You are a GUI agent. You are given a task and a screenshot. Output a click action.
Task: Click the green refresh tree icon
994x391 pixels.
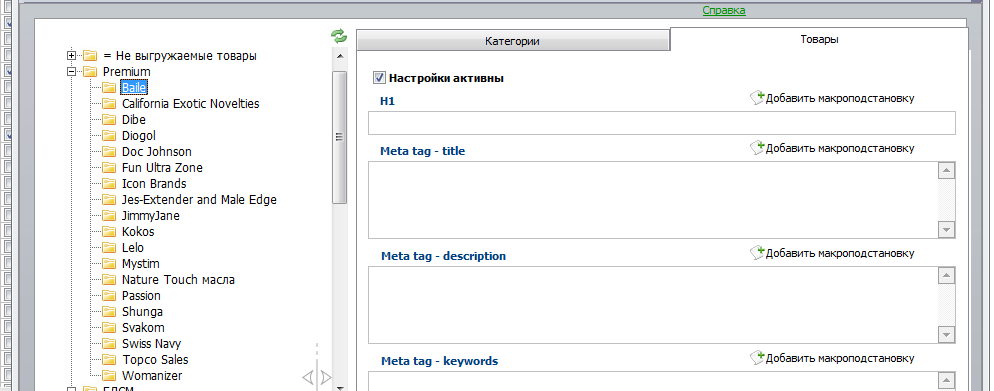[x=339, y=36]
